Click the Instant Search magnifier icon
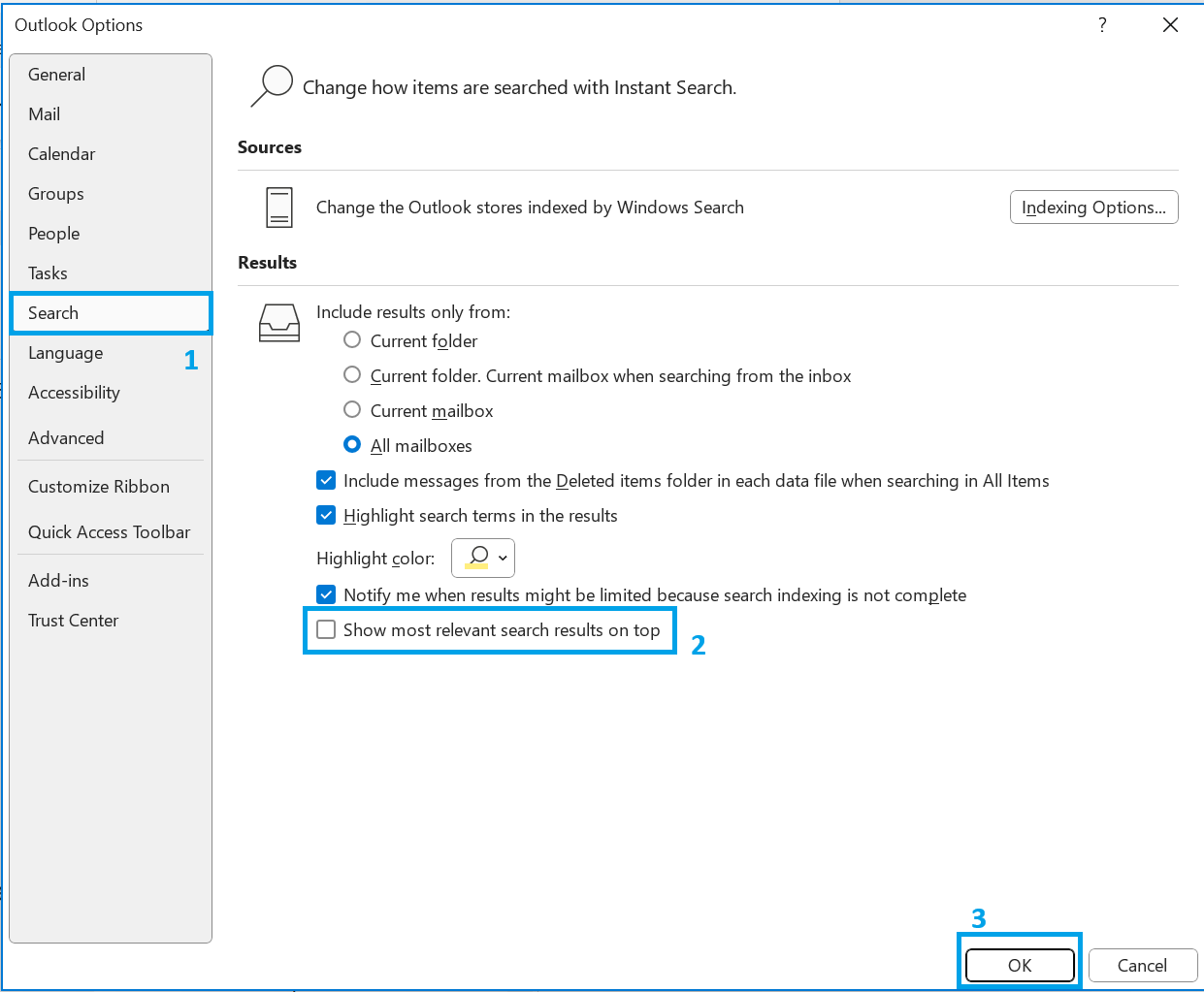Screen dimensions: 1204x992 click(271, 86)
